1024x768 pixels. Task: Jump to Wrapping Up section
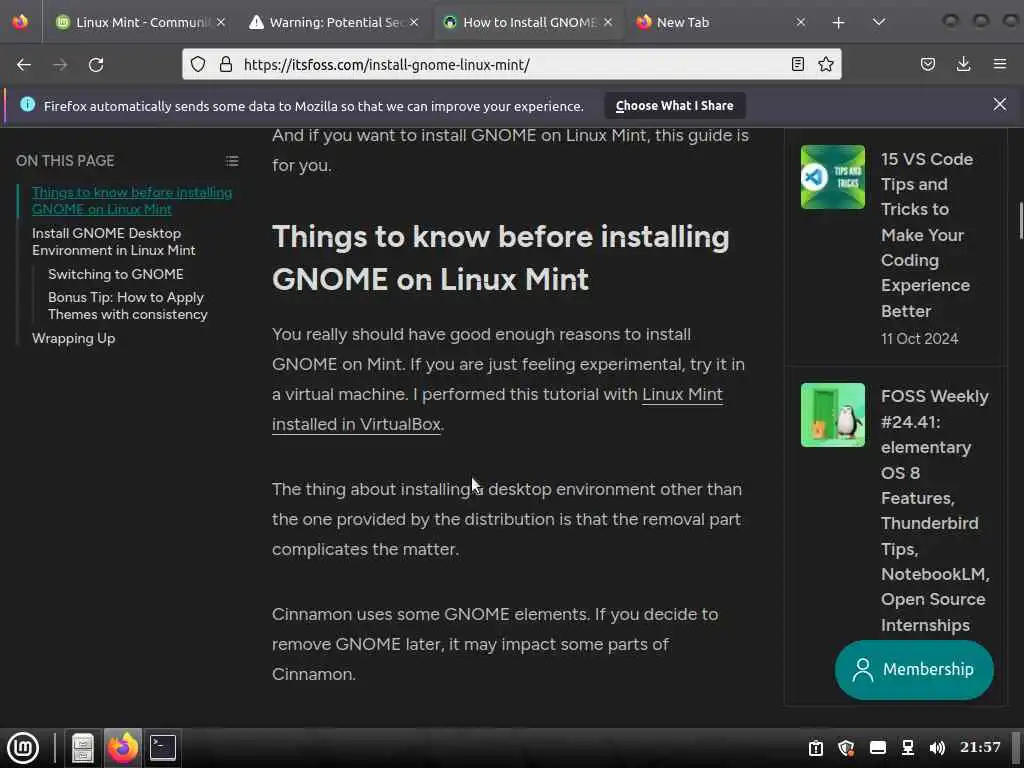73,338
